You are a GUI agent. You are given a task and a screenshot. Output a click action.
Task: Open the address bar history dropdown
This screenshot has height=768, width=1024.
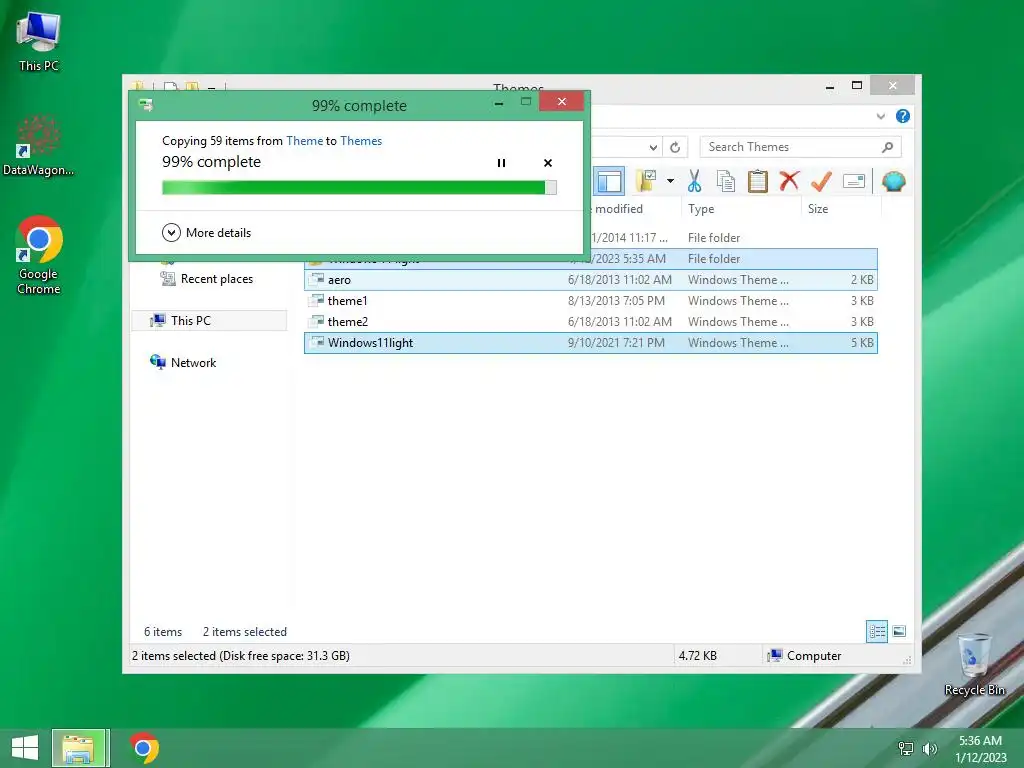pos(653,148)
